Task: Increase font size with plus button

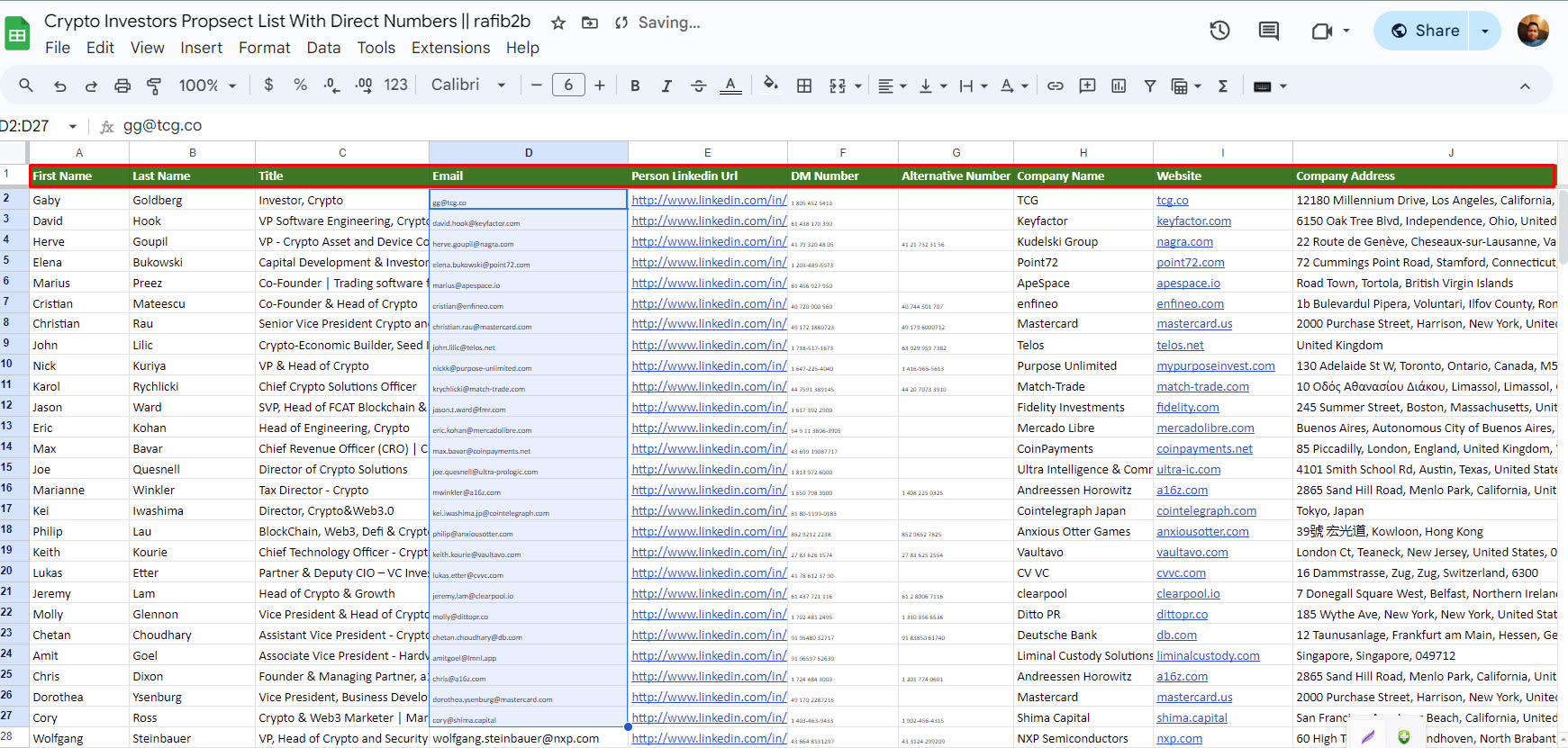Action: pyautogui.click(x=600, y=86)
